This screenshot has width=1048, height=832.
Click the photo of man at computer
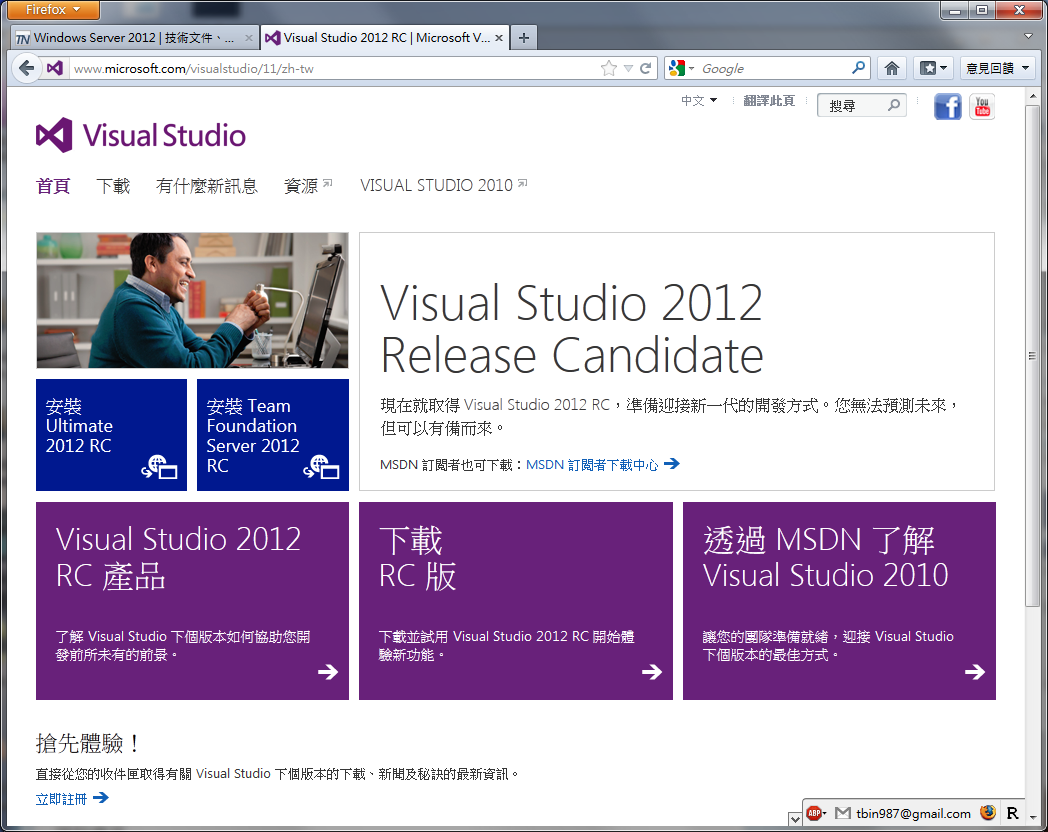192,300
